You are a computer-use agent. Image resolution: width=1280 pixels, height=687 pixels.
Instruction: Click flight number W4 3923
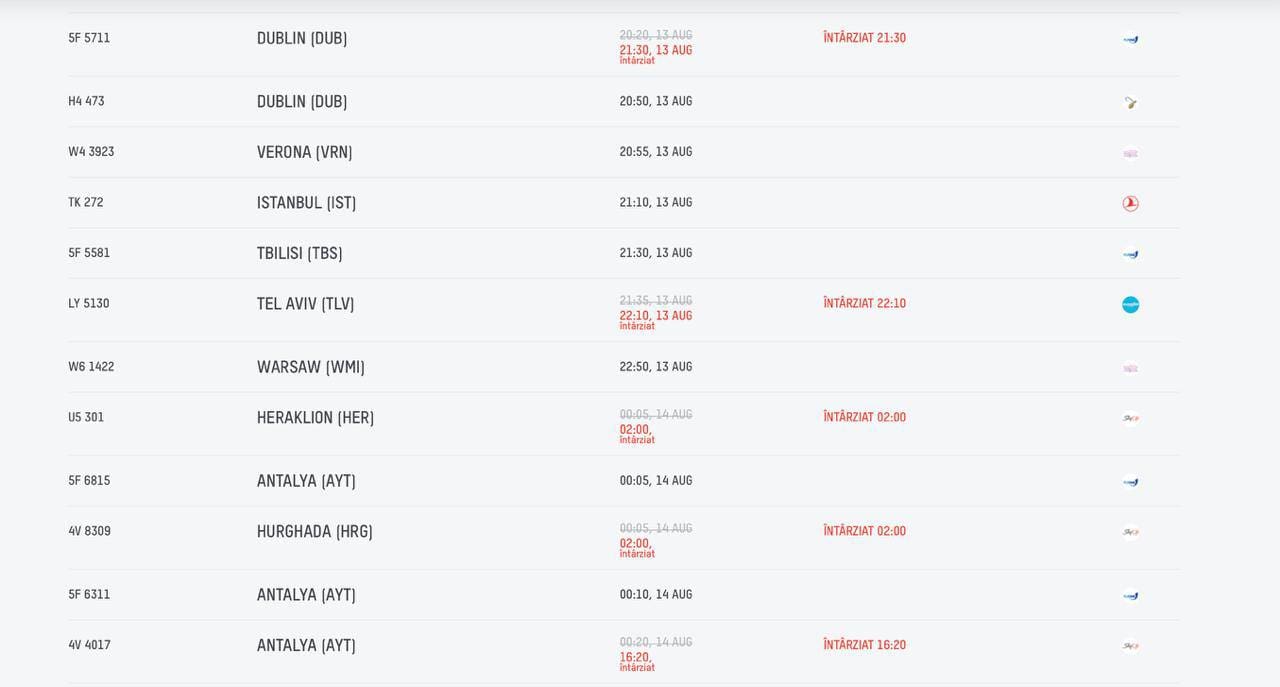click(91, 152)
